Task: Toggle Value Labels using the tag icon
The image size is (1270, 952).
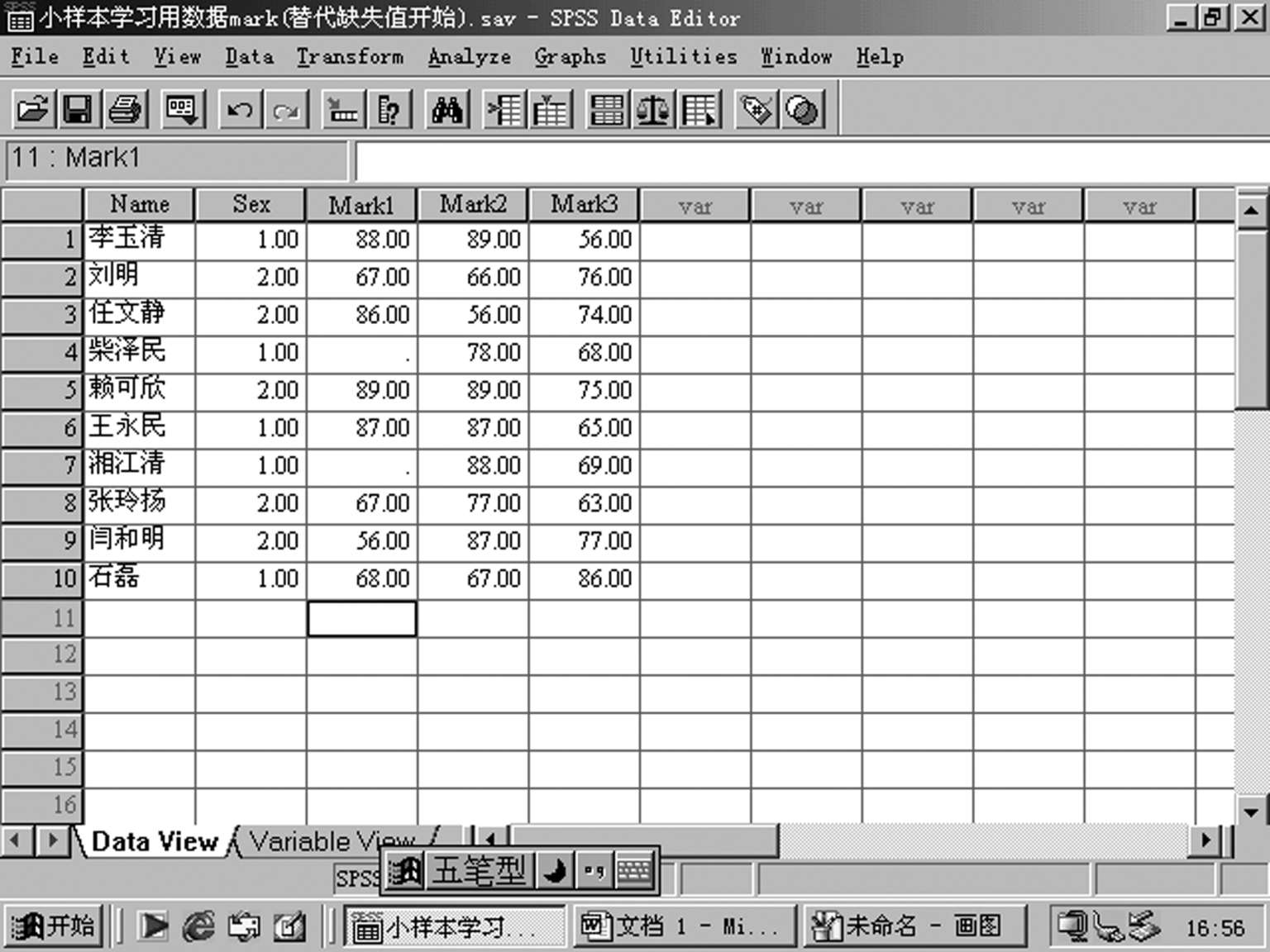Action: pos(757,109)
